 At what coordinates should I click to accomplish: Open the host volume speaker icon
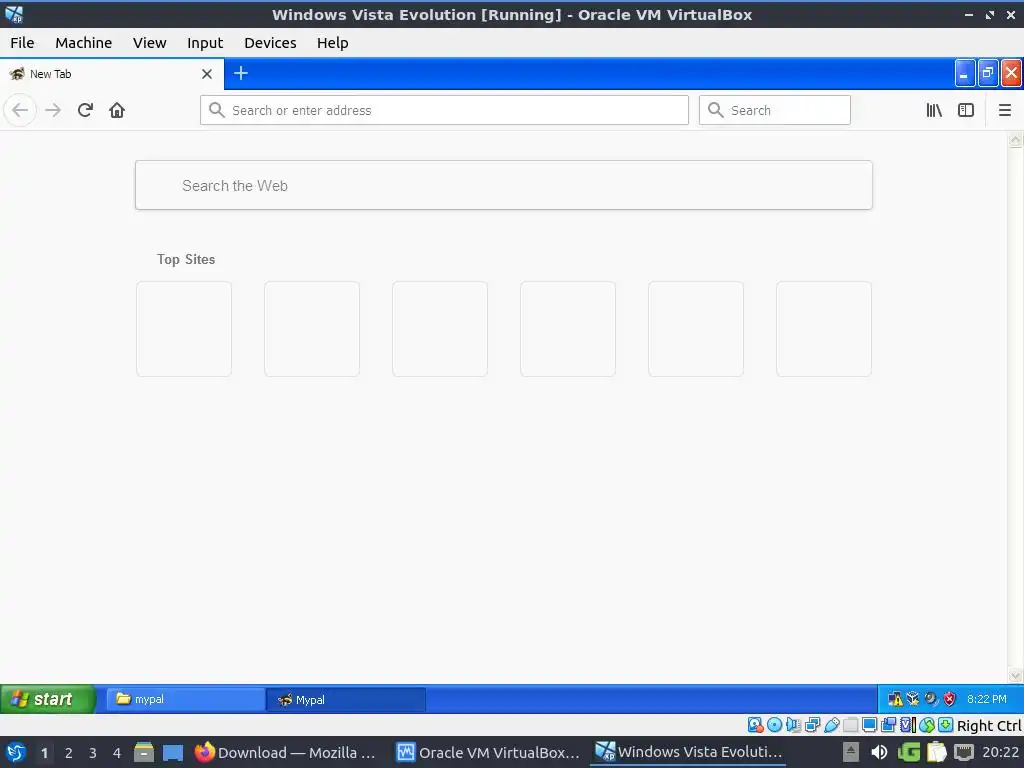879,752
